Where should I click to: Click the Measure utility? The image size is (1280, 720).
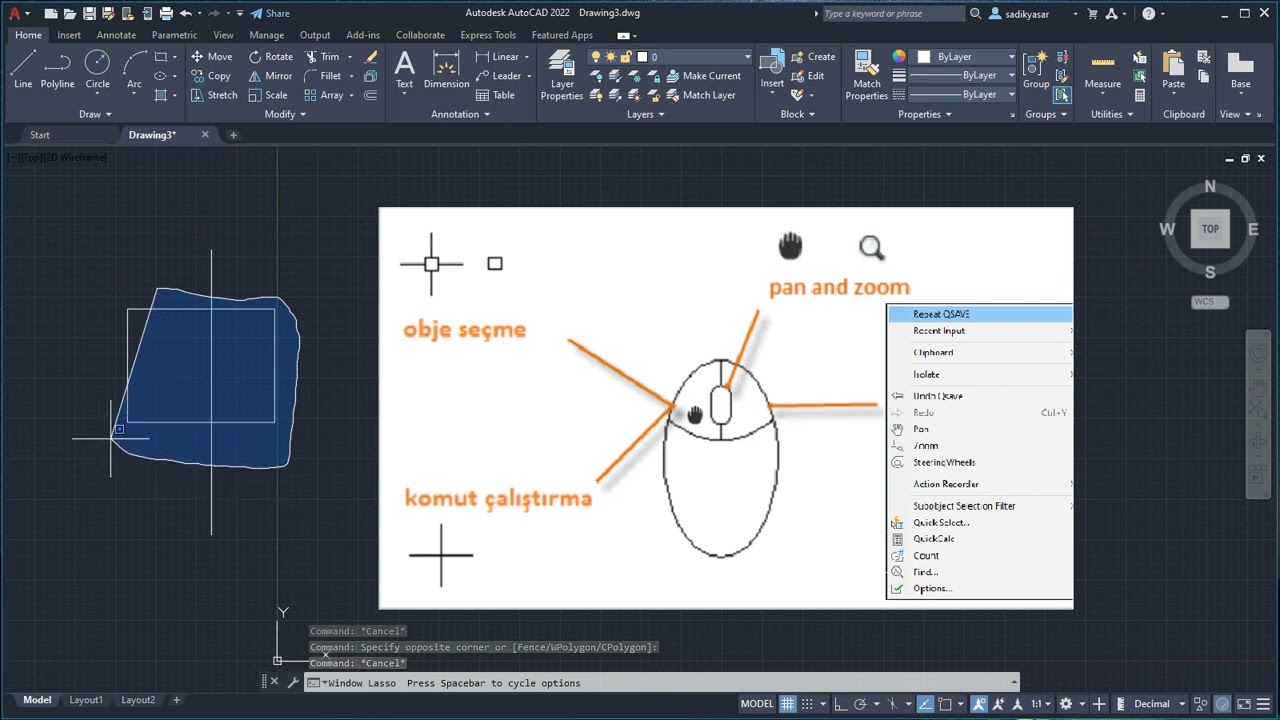1102,70
